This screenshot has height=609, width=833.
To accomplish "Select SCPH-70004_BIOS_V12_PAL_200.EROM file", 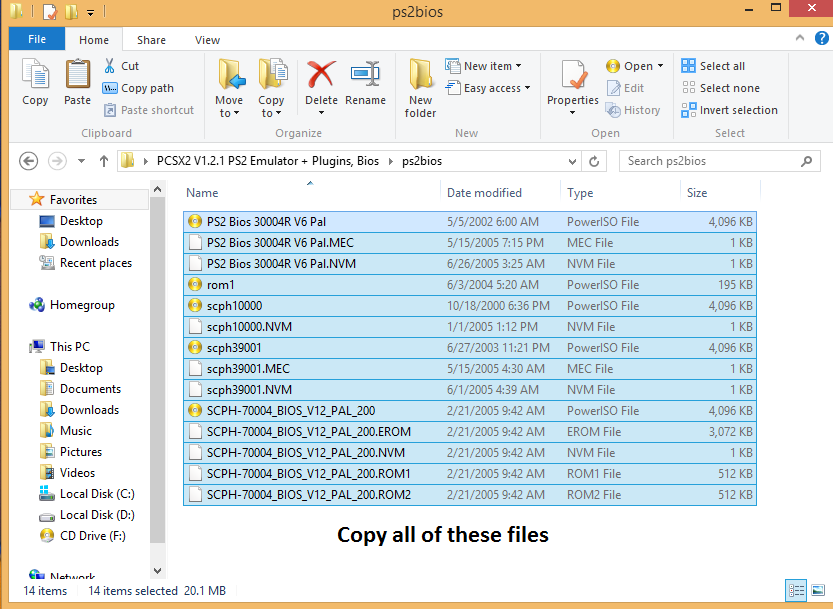I will coord(470,432).
